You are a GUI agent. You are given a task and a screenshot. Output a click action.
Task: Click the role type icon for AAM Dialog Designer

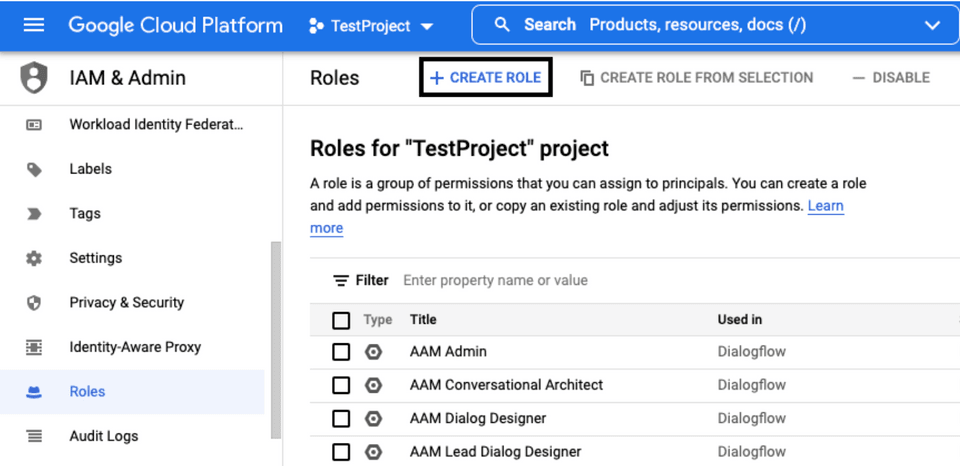point(373,419)
